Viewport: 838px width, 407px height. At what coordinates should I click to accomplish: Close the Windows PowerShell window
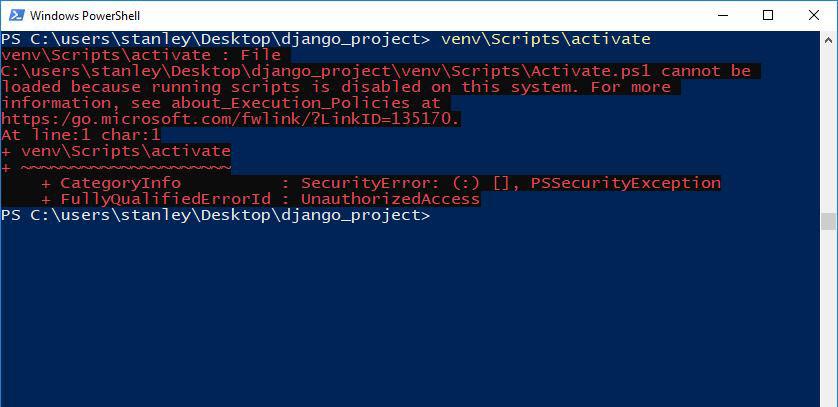[813, 15]
